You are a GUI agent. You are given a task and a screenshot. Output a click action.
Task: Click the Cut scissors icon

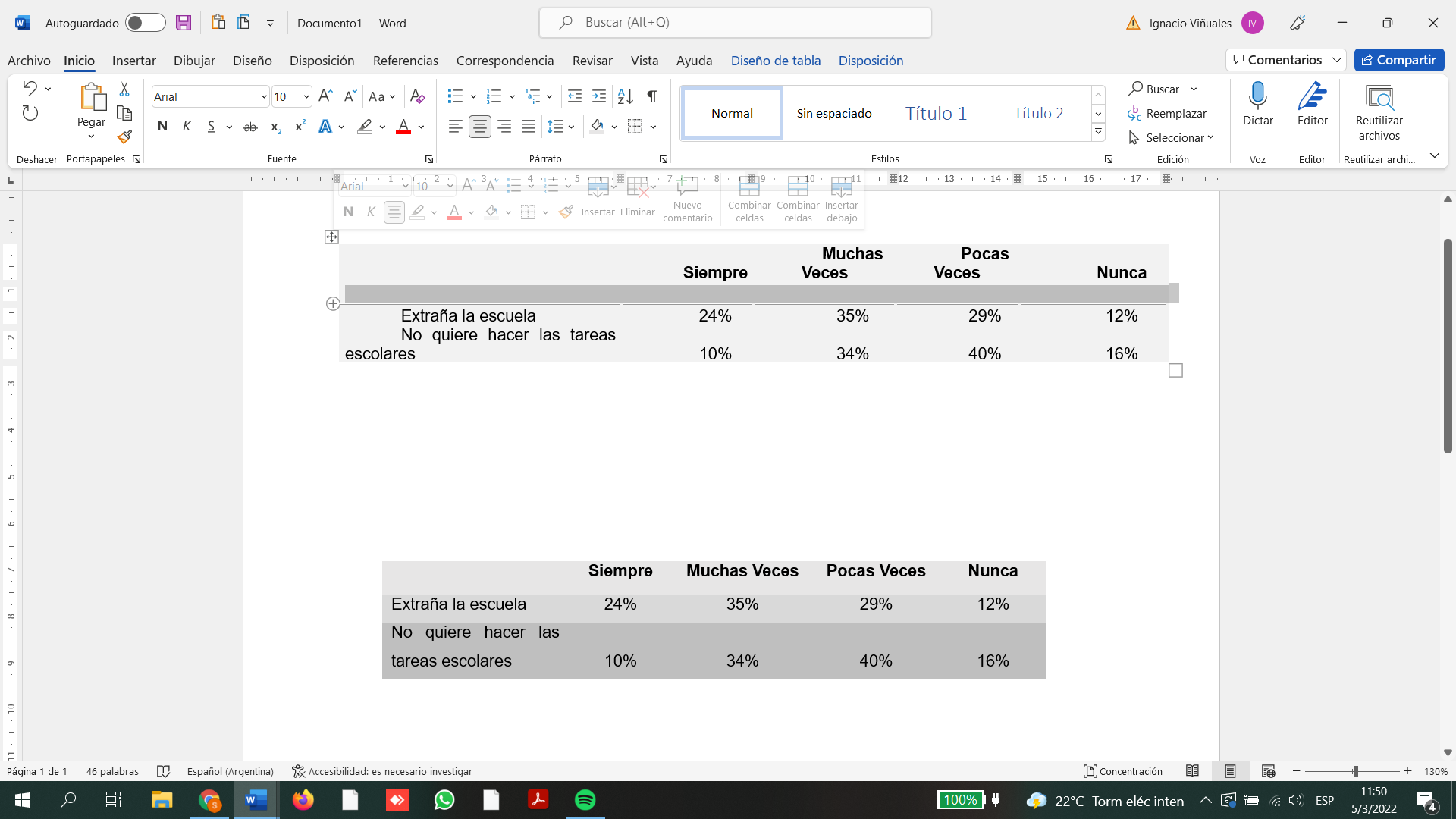pos(124,89)
